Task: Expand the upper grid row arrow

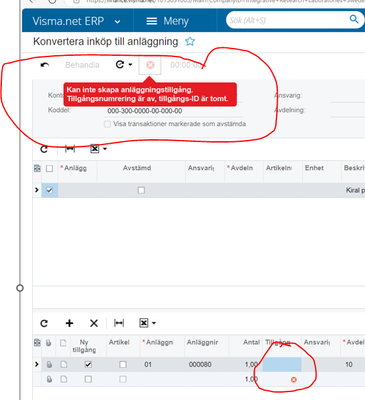Action: click(x=37, y=190)
